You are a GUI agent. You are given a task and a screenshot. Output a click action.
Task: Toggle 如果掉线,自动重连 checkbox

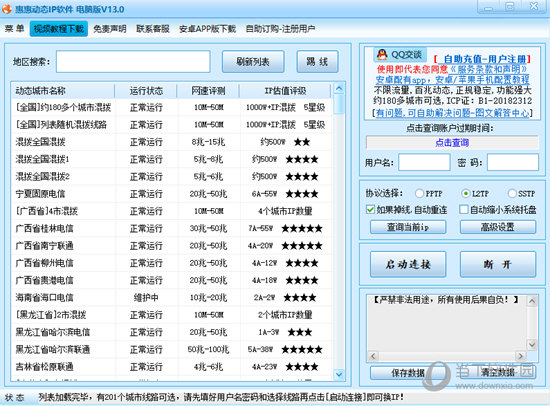[x=370, y=210]
